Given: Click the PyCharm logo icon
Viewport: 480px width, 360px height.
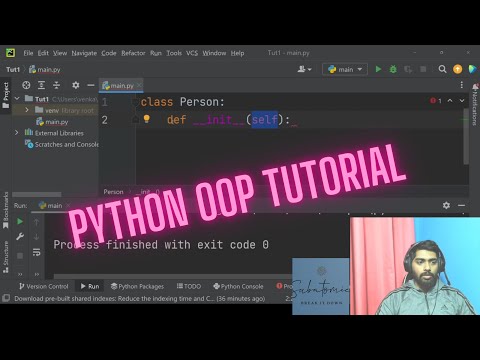Looking at the screenshot, I should click(x=10, y=53).
